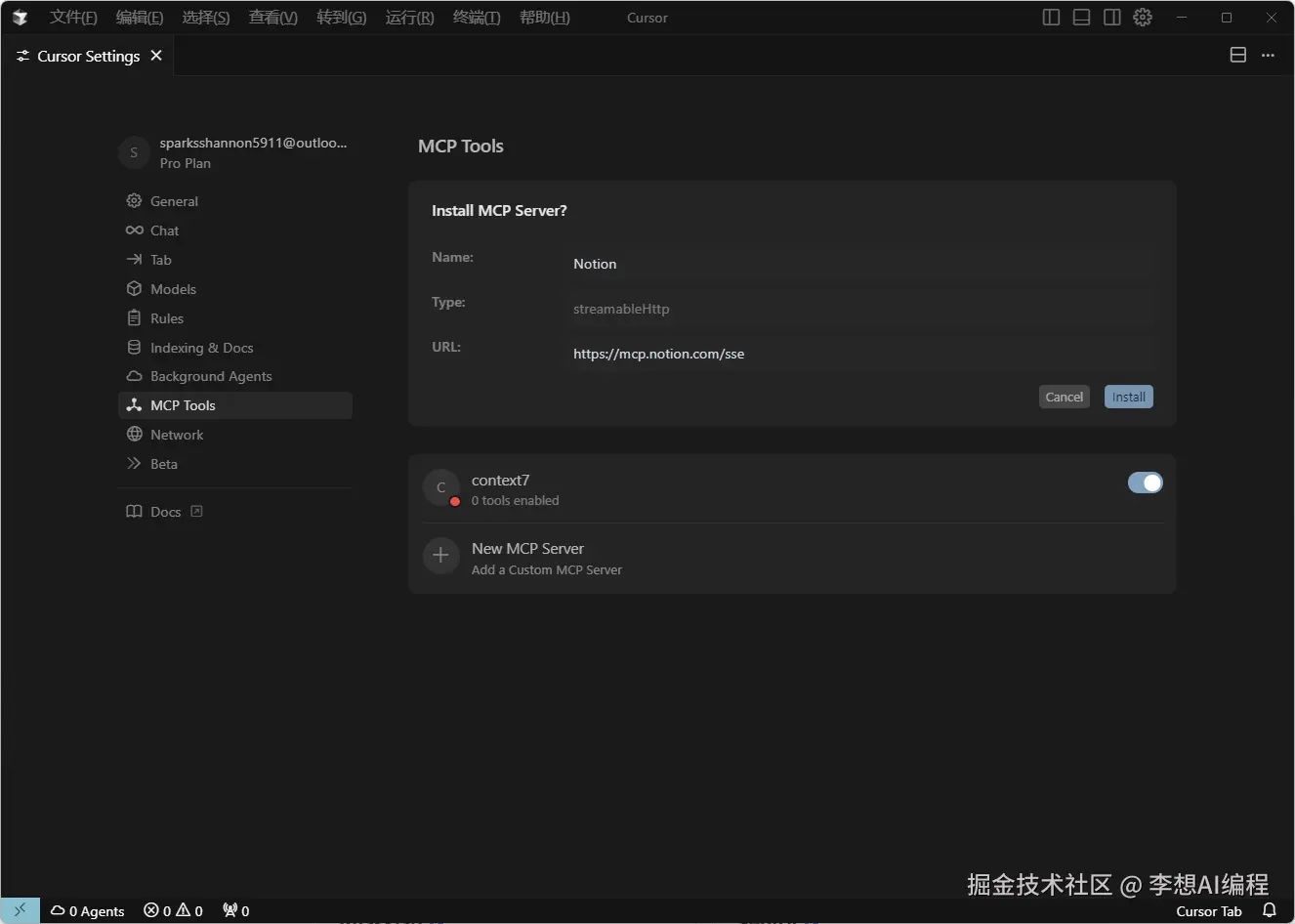This screenshot has height=924, width=1295.
Task: Click the ports forwarded status icon
Action: [236, 910]
